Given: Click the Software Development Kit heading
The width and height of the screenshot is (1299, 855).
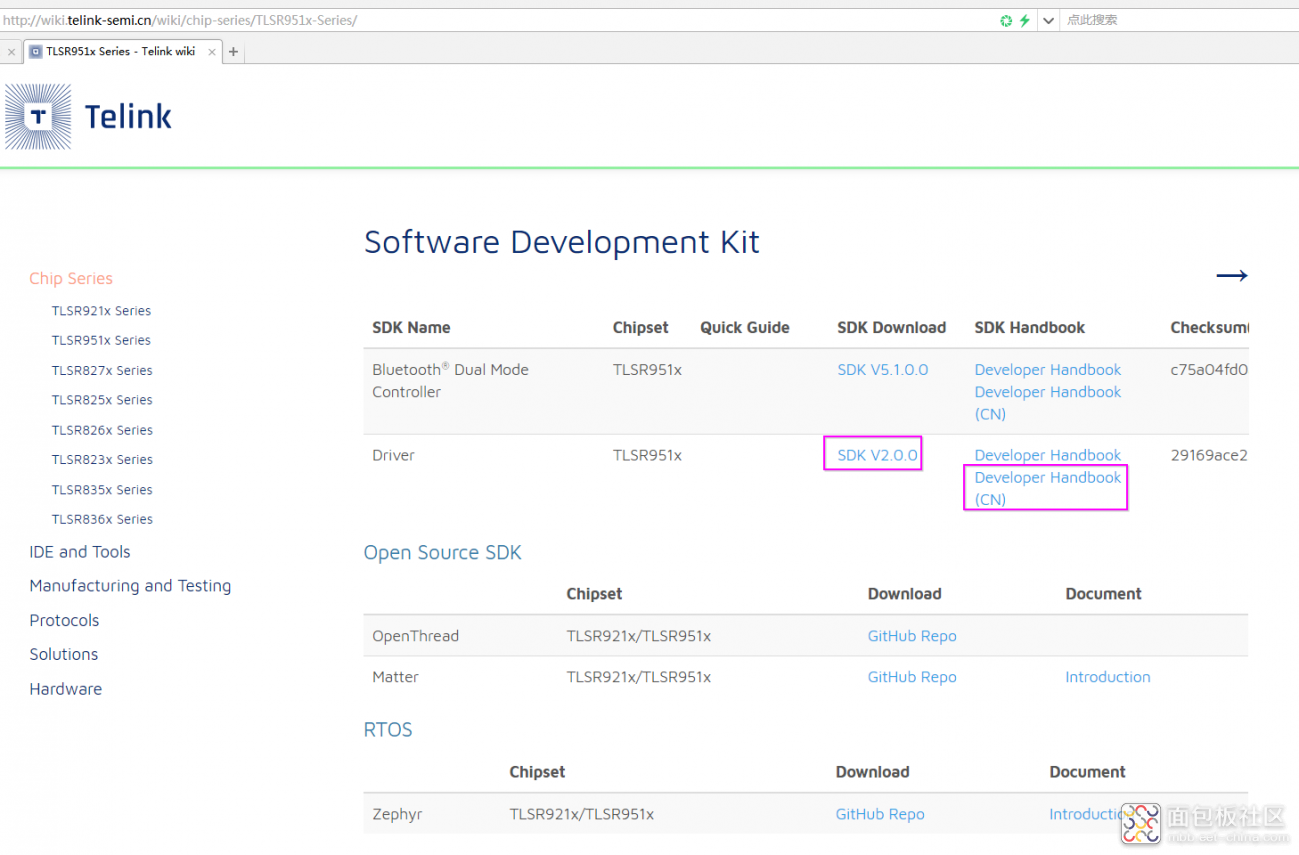Looking at the screenshot, I should click(x=562, y=243).
